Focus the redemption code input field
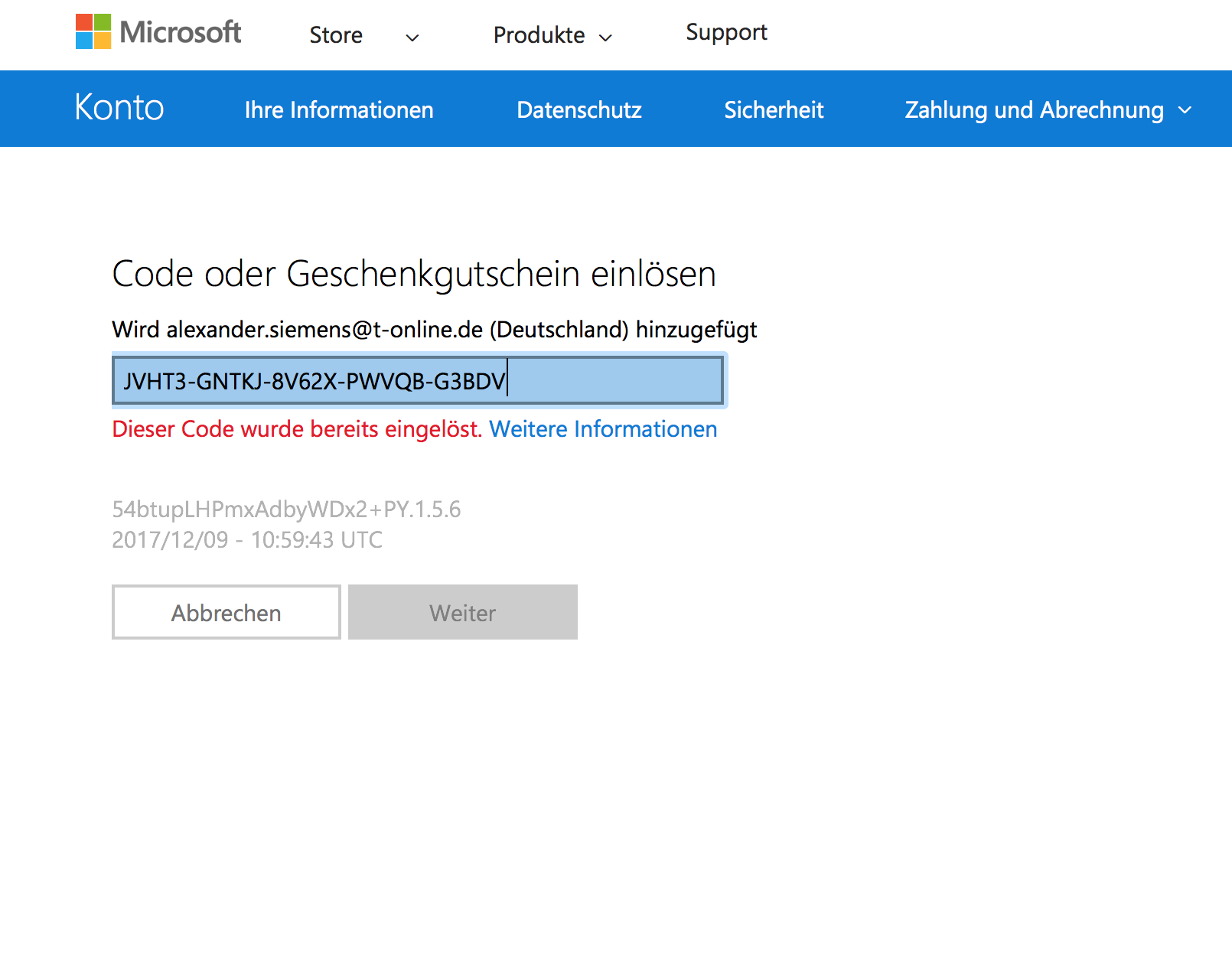The height and width of the screenshot is (967, 1232). point(418,380)
